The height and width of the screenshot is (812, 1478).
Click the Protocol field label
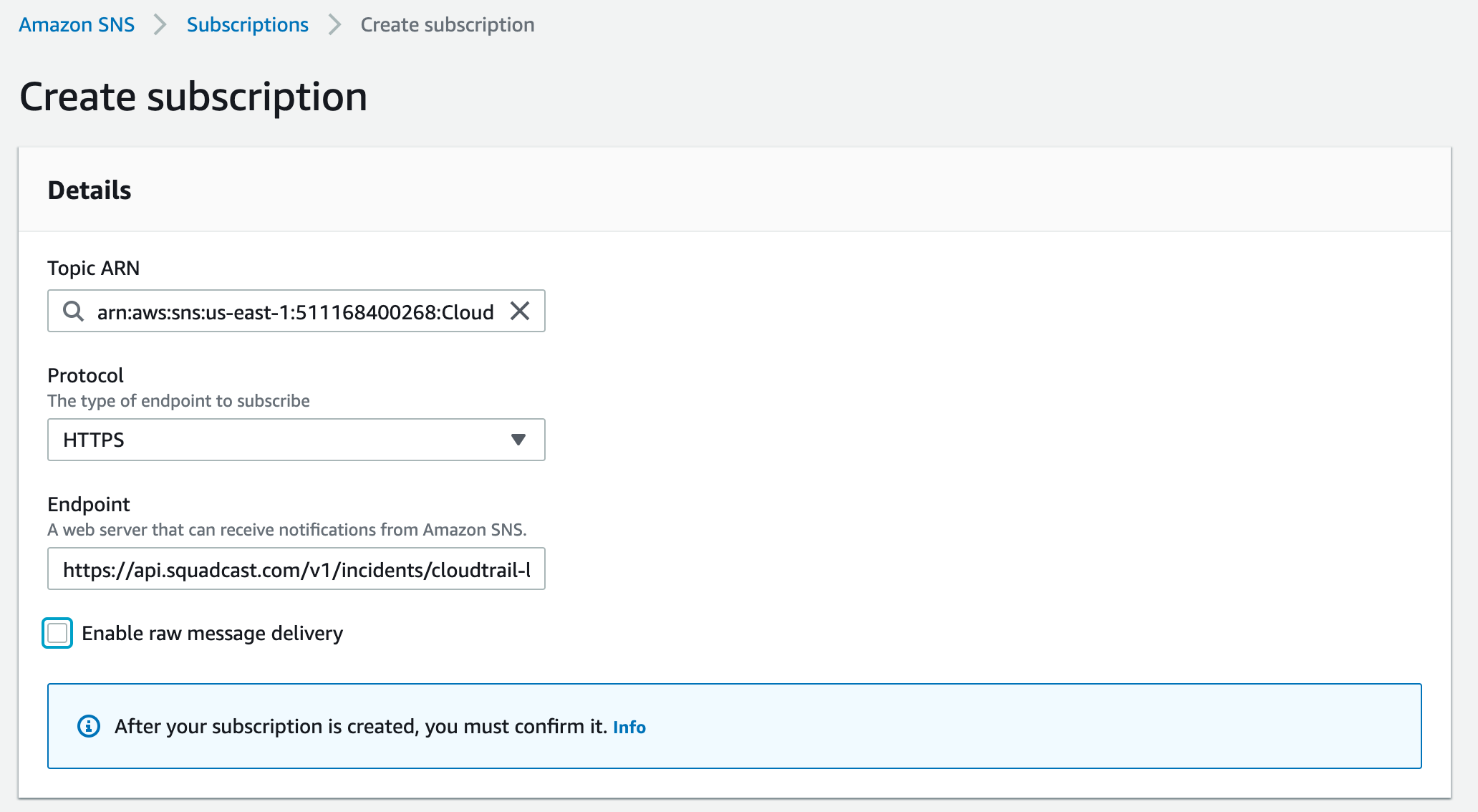tap(85, 375)
